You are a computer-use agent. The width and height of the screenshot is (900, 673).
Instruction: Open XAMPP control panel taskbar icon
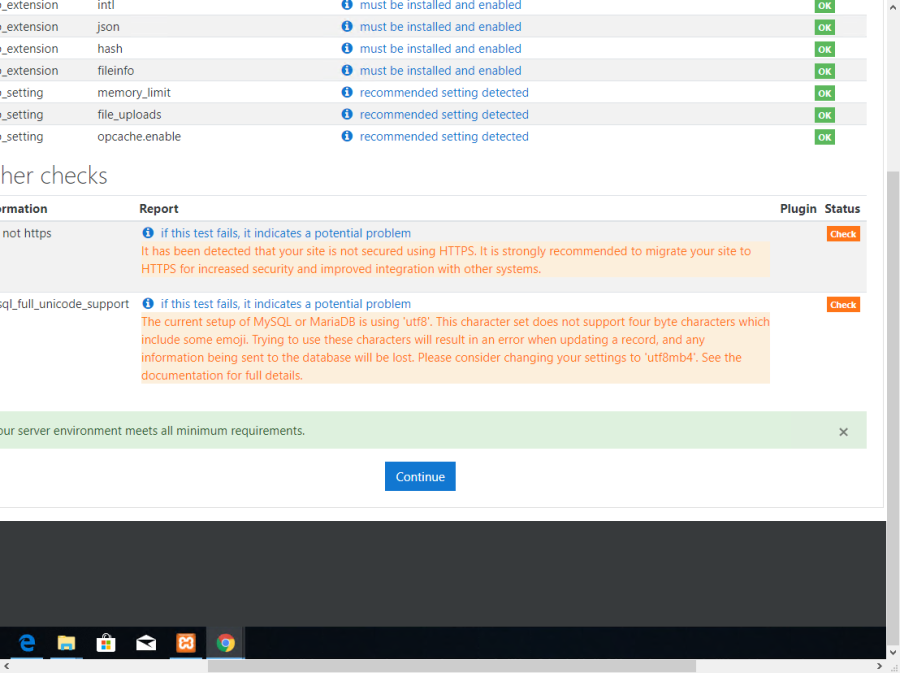click(186, 643)
